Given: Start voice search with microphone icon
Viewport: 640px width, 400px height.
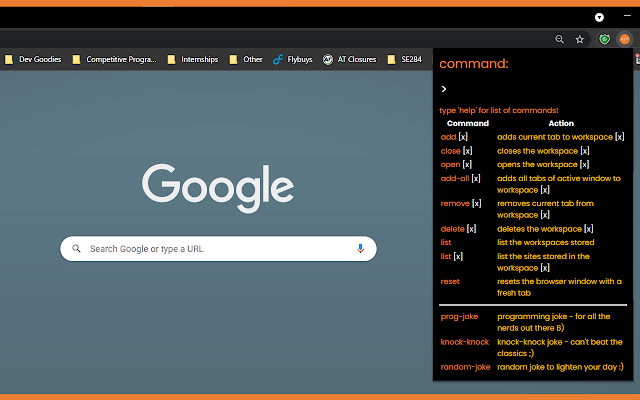Looking at the screenshot, I should [x=360, y=249].
